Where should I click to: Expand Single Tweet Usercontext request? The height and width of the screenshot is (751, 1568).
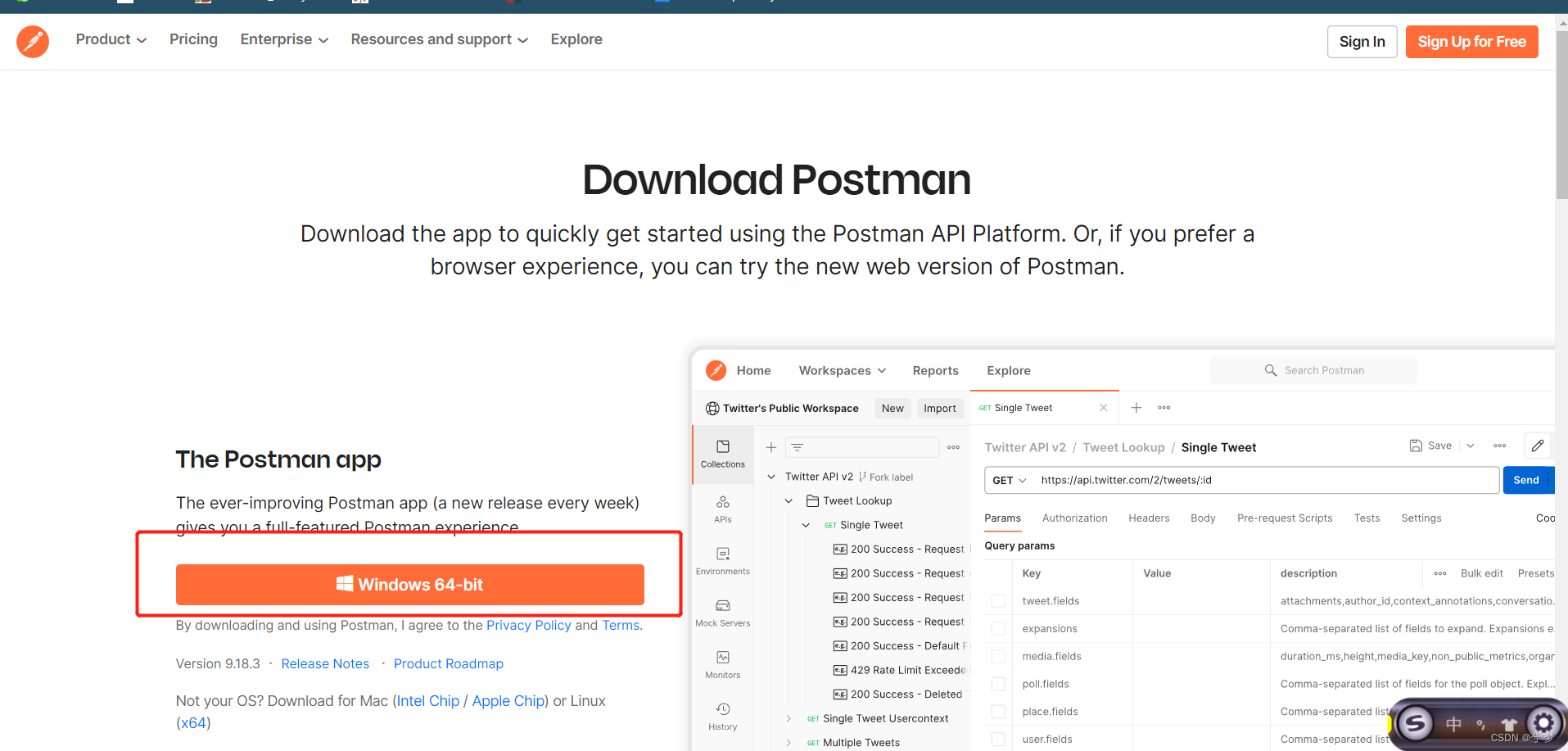789,718
